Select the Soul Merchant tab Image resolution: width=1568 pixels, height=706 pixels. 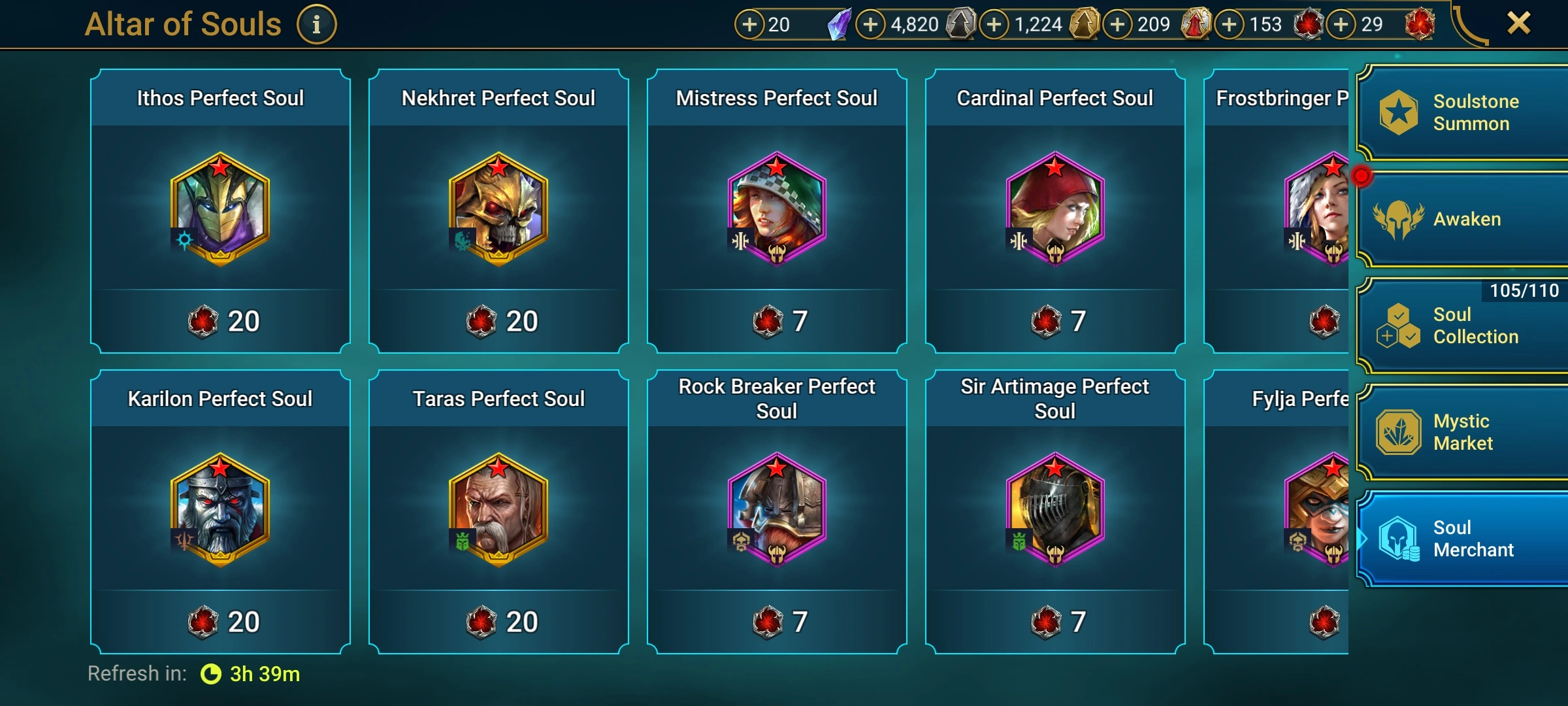pos(1463,539)
